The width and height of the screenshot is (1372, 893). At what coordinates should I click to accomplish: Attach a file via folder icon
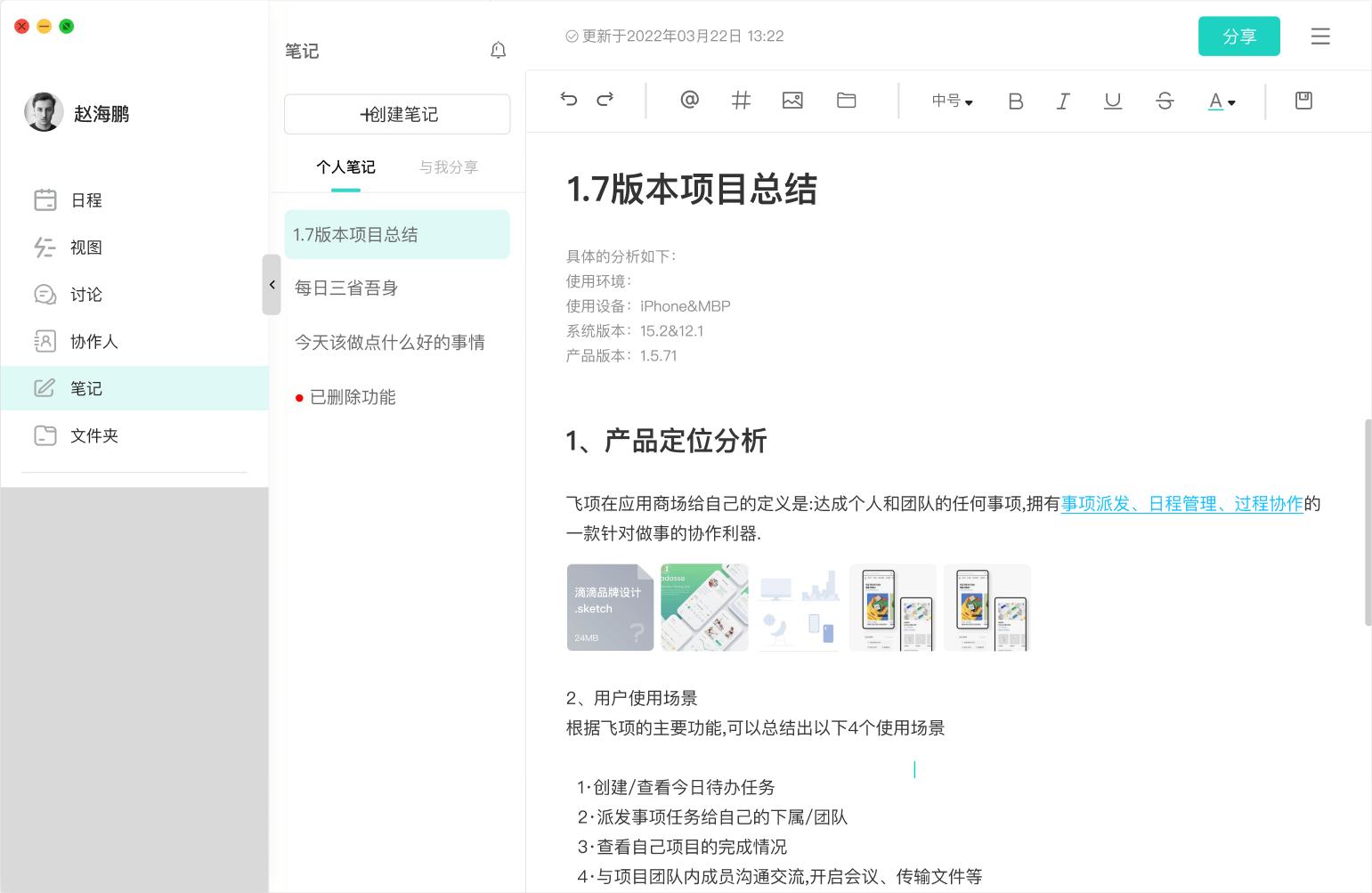(847, 100)
